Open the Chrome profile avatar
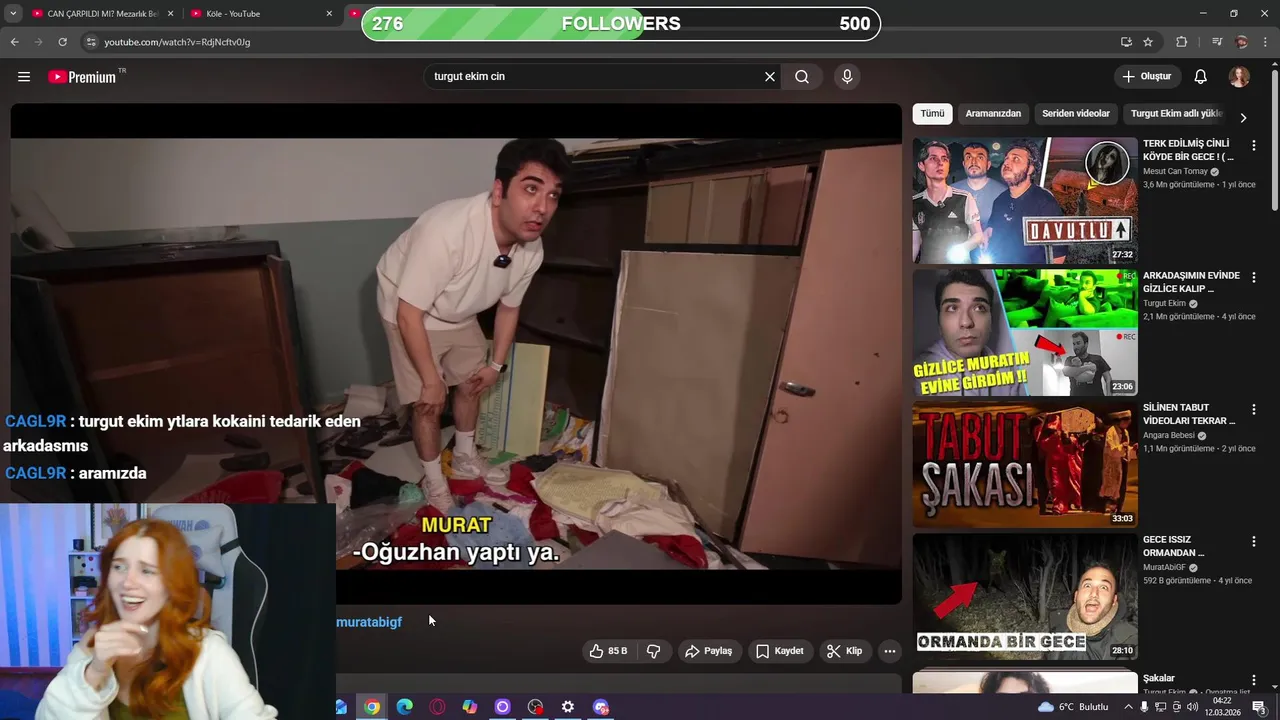 pos(1242,42)
